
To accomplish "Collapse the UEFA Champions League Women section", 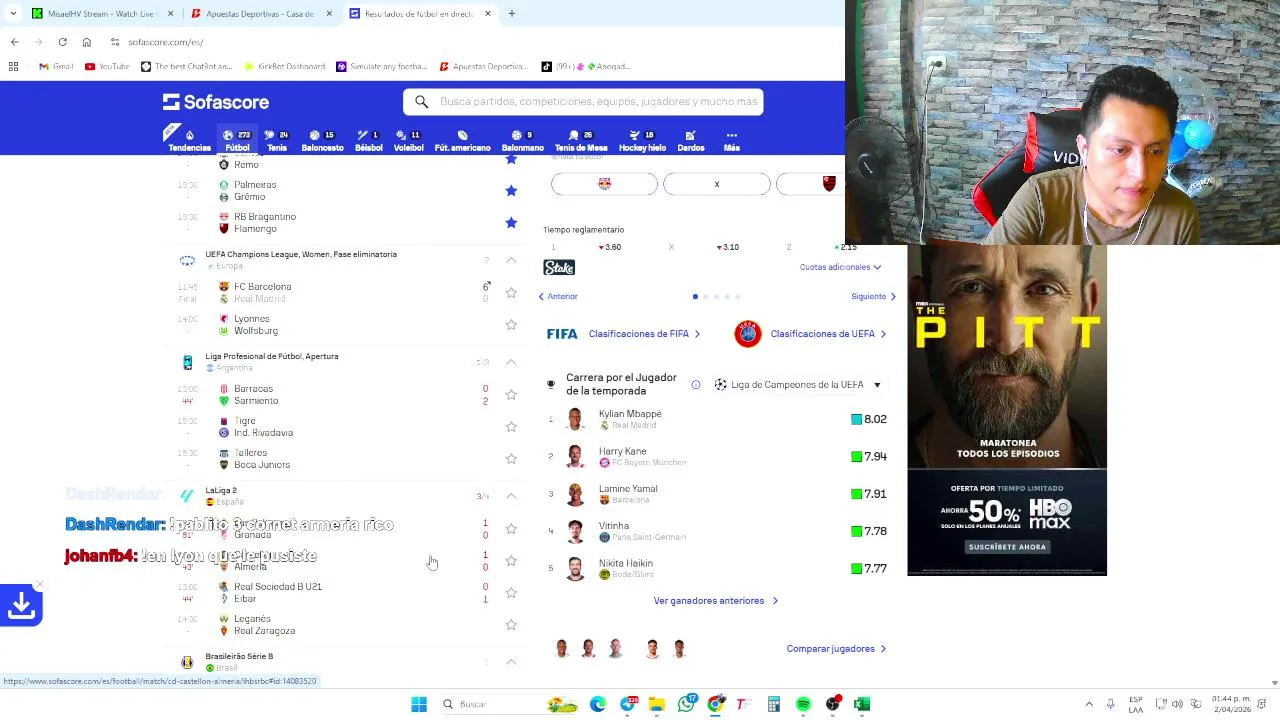I will point(511,260).
